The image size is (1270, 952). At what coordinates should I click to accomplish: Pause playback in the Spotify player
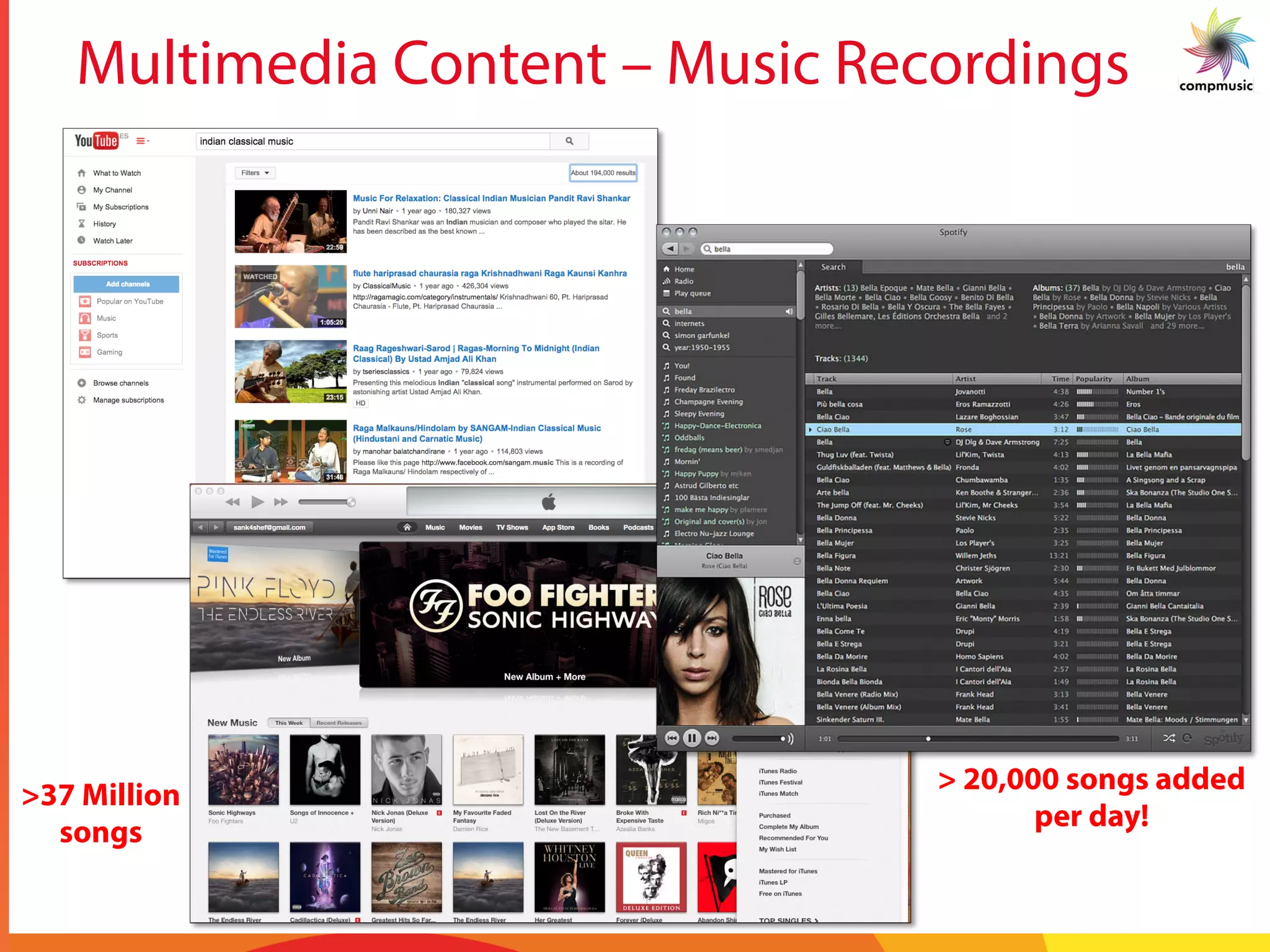pos(692,738)
